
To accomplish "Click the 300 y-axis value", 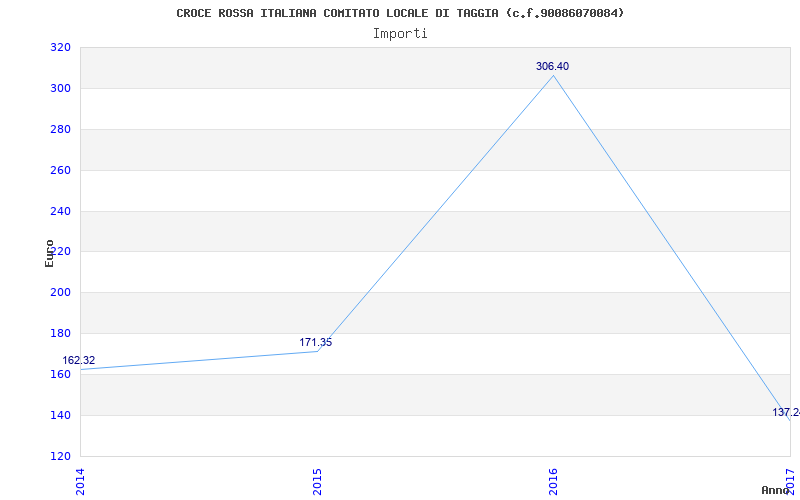I will [60, 88].
